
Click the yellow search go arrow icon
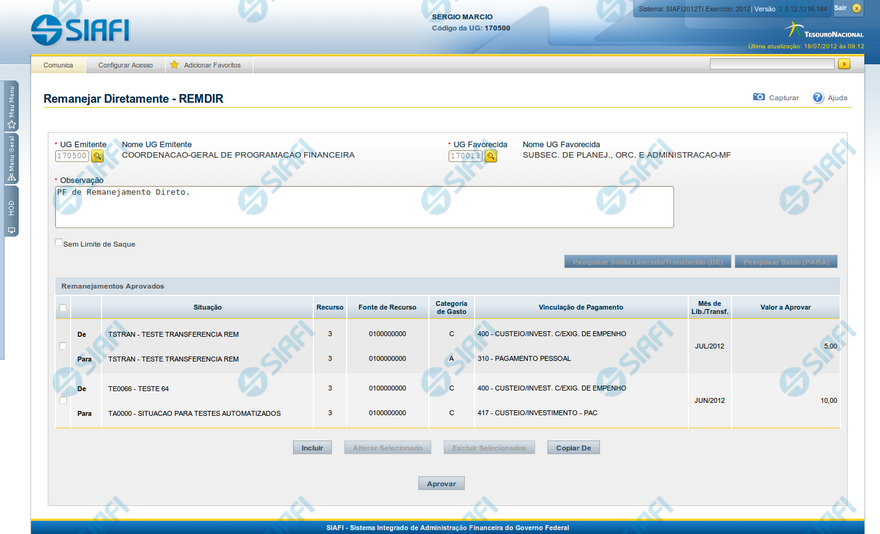(x=844, y=64)
